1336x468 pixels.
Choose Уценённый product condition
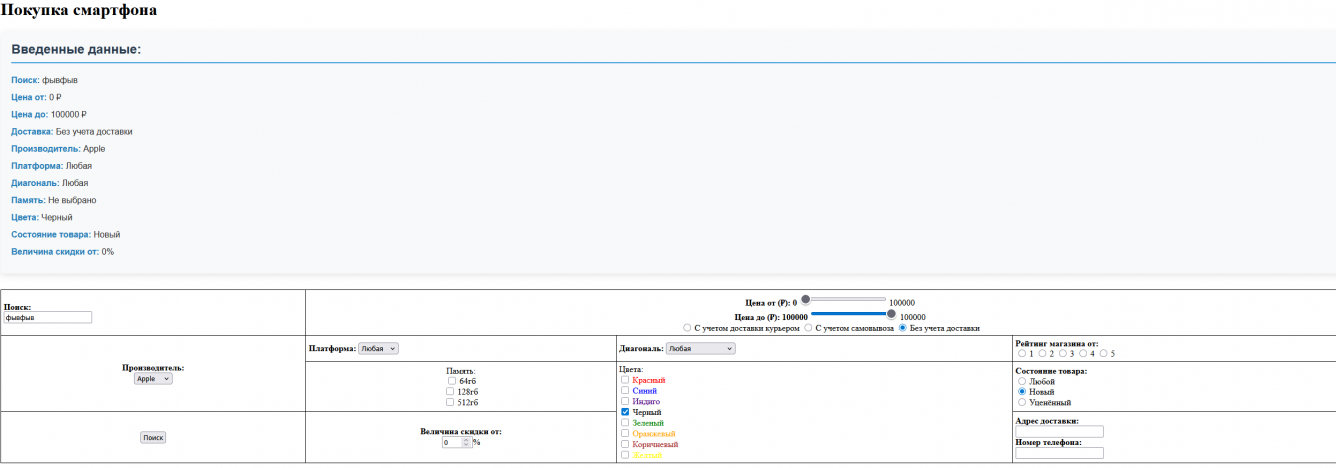[x=1021, y=402]
